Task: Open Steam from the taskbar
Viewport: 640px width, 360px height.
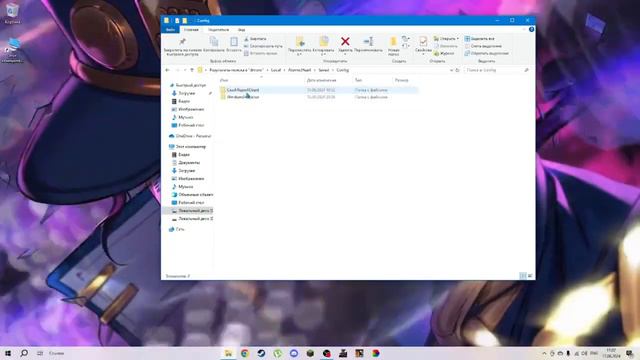Action: (x=261, y=353)
